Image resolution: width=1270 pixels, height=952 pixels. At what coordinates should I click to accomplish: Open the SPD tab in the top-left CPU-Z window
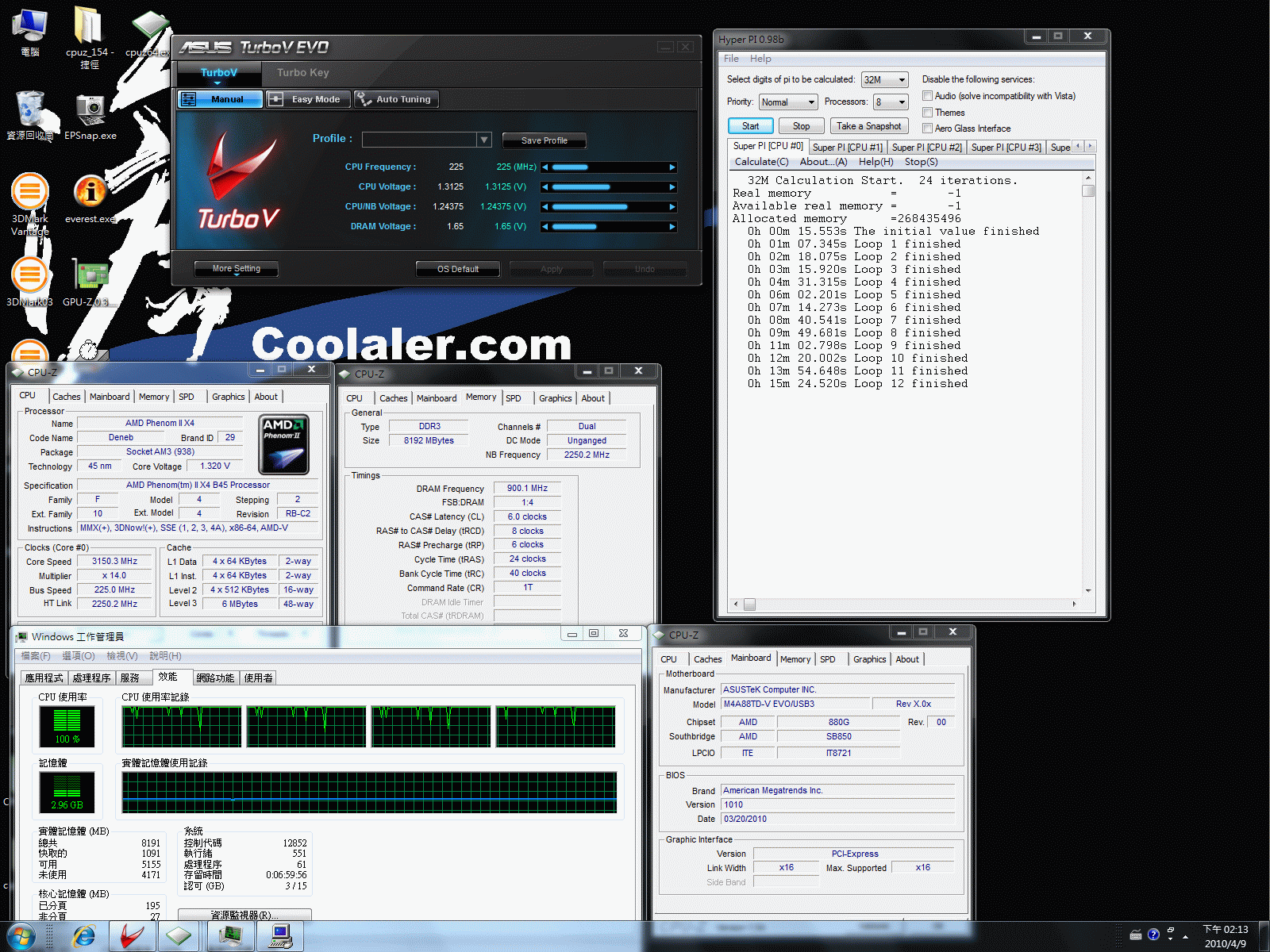(x=187, y=397)
